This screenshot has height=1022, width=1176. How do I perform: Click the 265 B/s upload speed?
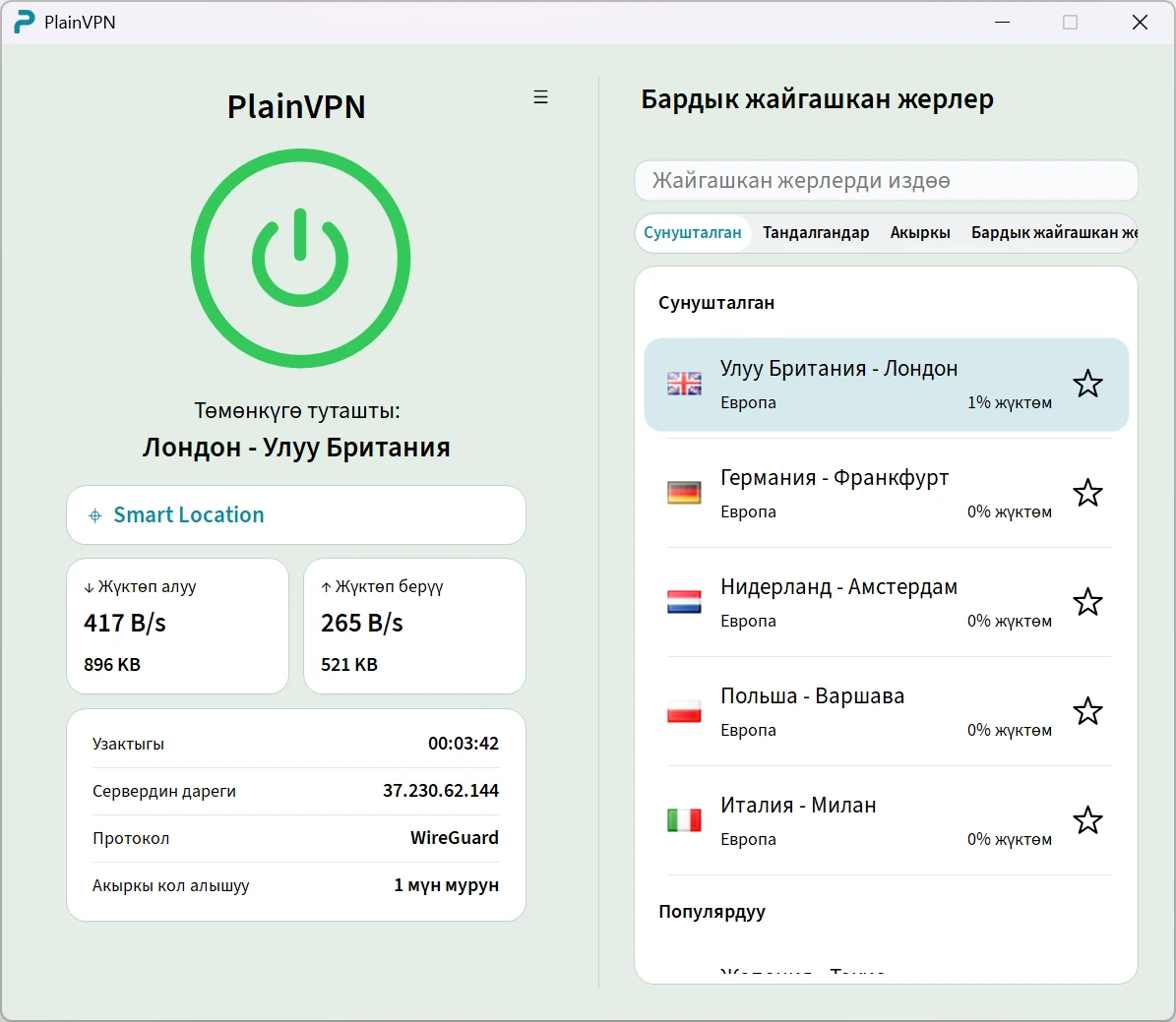tap(361, 623)
